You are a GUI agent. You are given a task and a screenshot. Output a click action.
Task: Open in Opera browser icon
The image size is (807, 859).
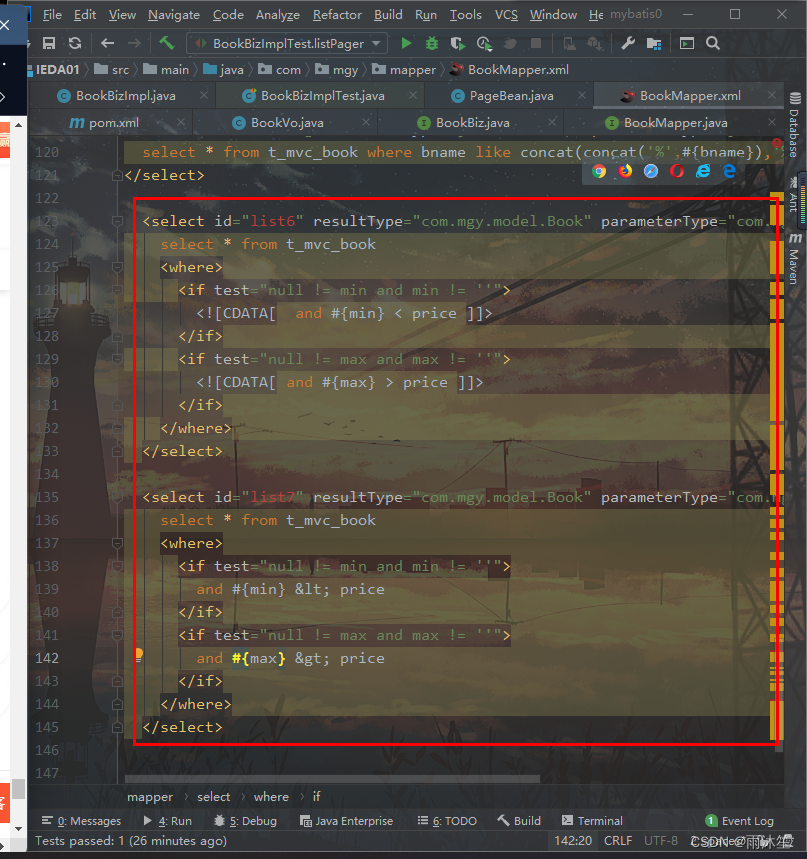(677, 171)
